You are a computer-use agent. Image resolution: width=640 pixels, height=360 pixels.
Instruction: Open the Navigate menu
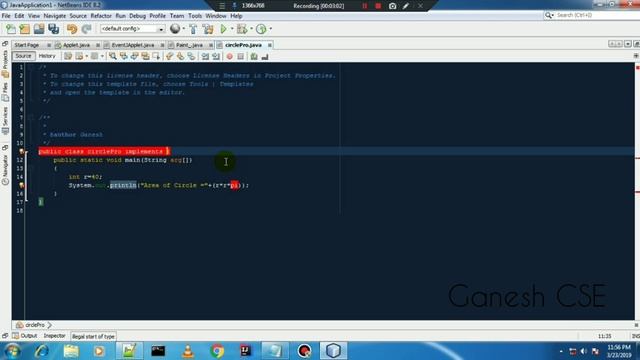click(55, 16)
